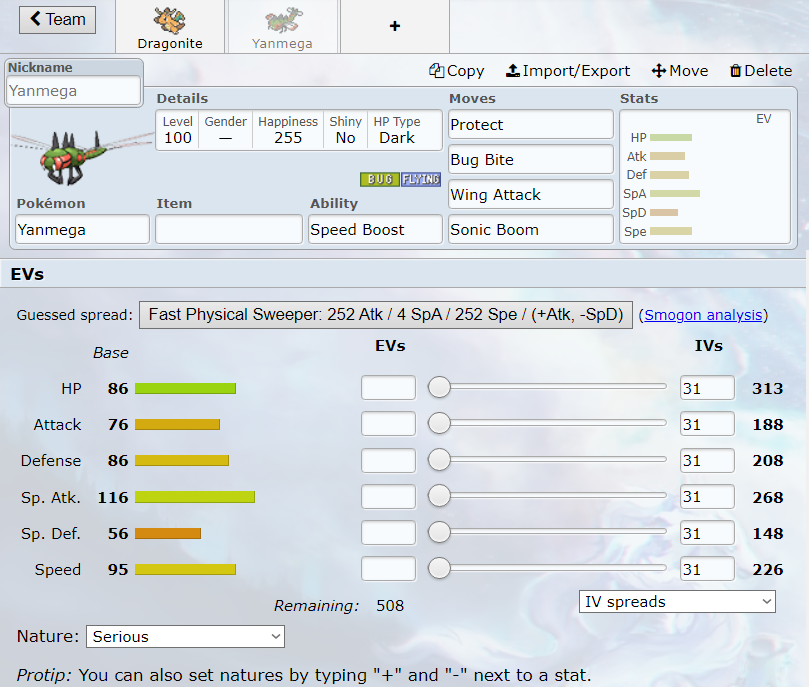This screenshot has height=687, width=809.
Task: Click the HP total stat 313
Action: (x=768, y=388)
